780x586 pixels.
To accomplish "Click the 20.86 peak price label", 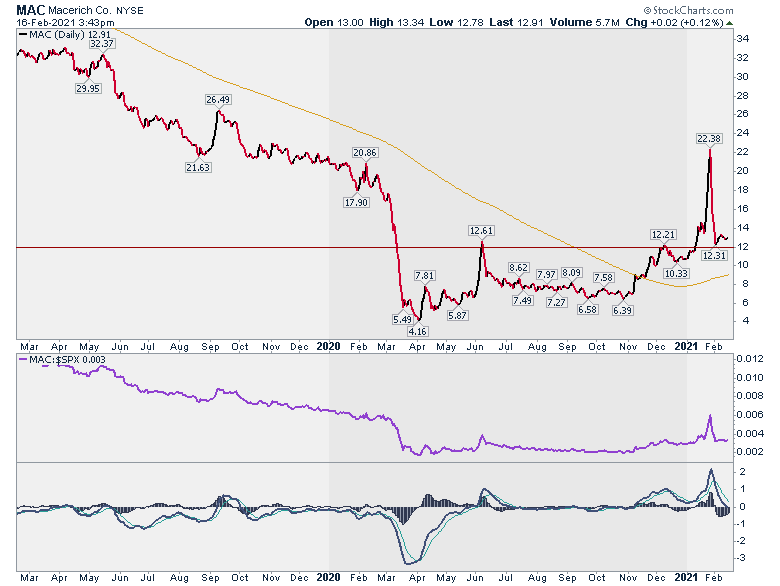I will [365, 153].
